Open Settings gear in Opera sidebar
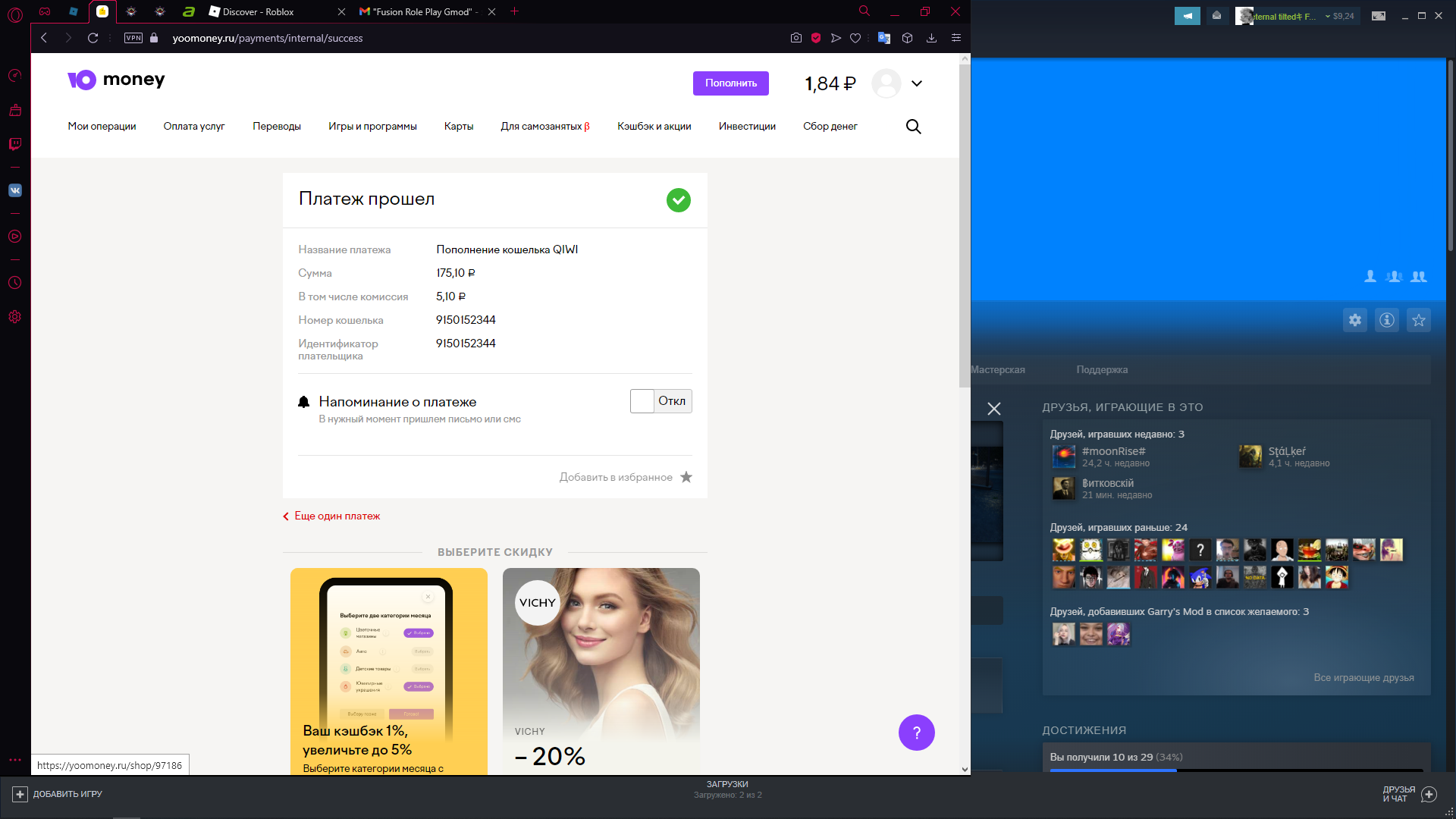Image resolution: width=1456 pixels, height=819 pixels. pos(15,317)
